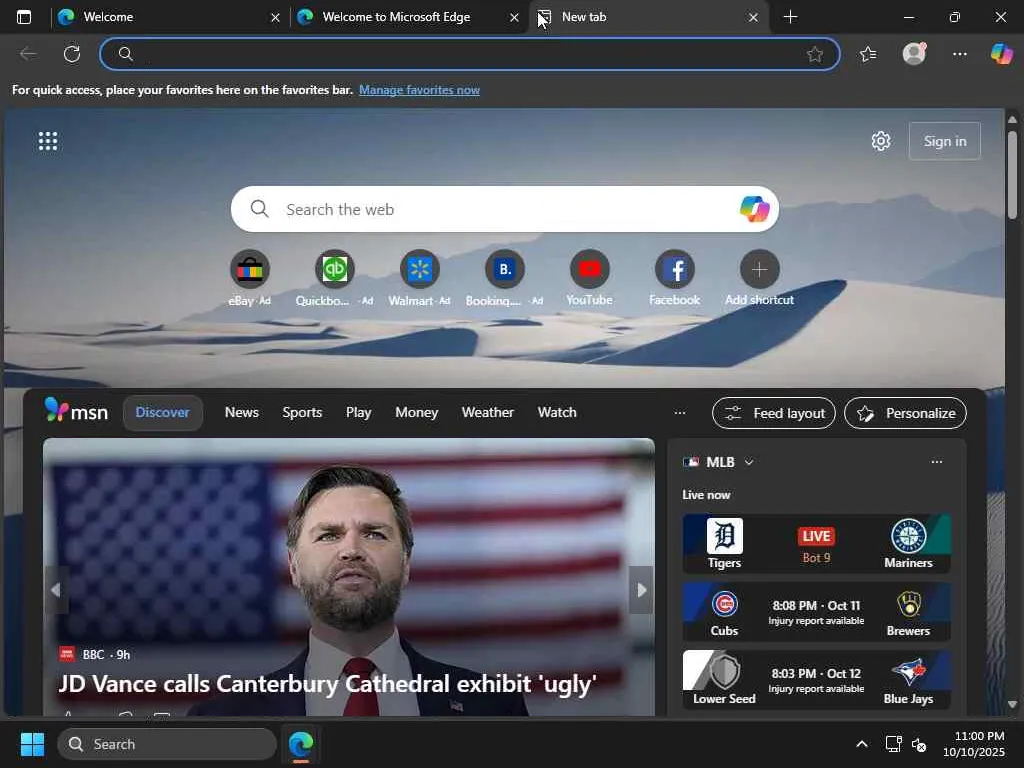Open the eBay shortcut
Viewport: 1024px width, 768px height.
pyautogui.click(x=249, y=269)
